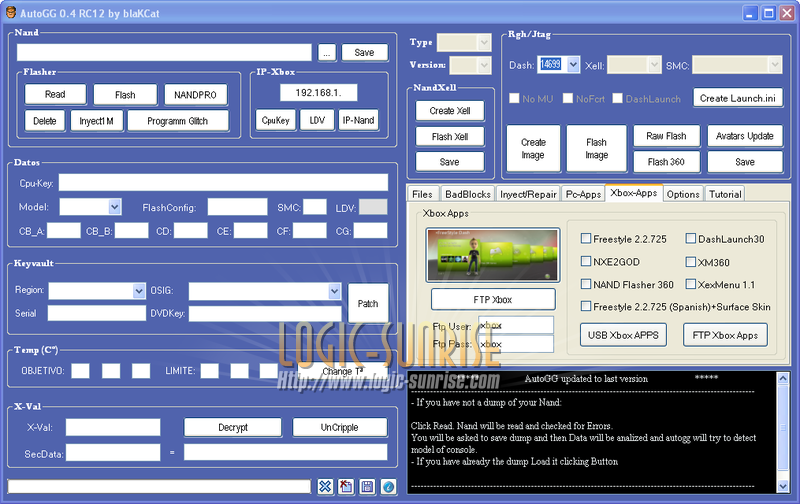This screenshot has height=504, width=800.
Task: Click the clear document icon with red X
Action: click(346, 487)
